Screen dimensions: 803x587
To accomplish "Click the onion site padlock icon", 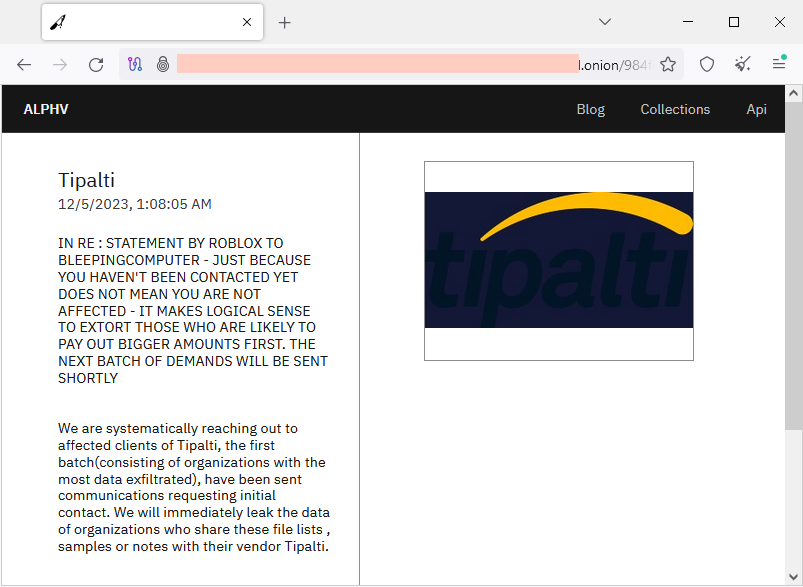I will tap(163, 65).
